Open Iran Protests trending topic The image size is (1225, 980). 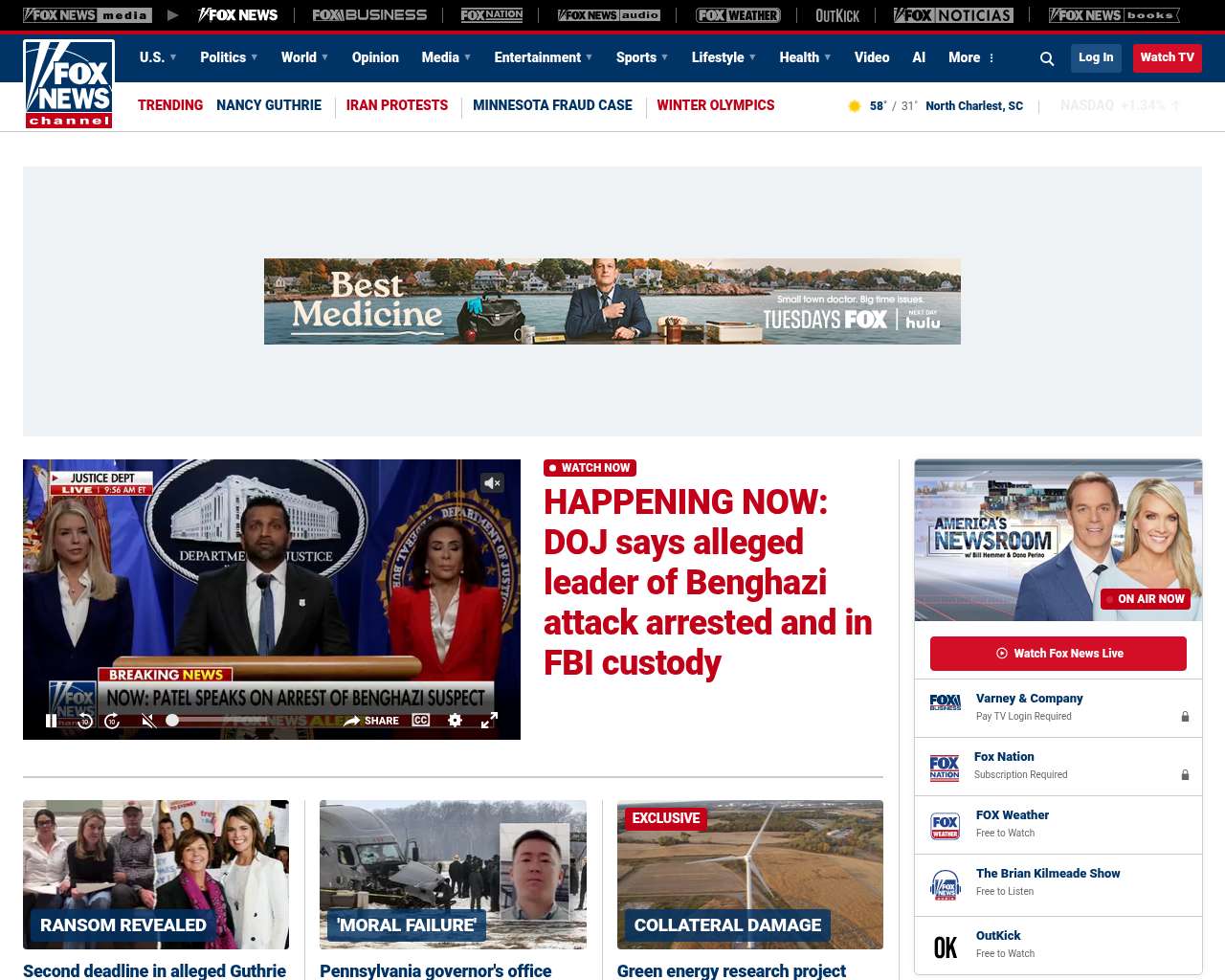coord(397,105)
